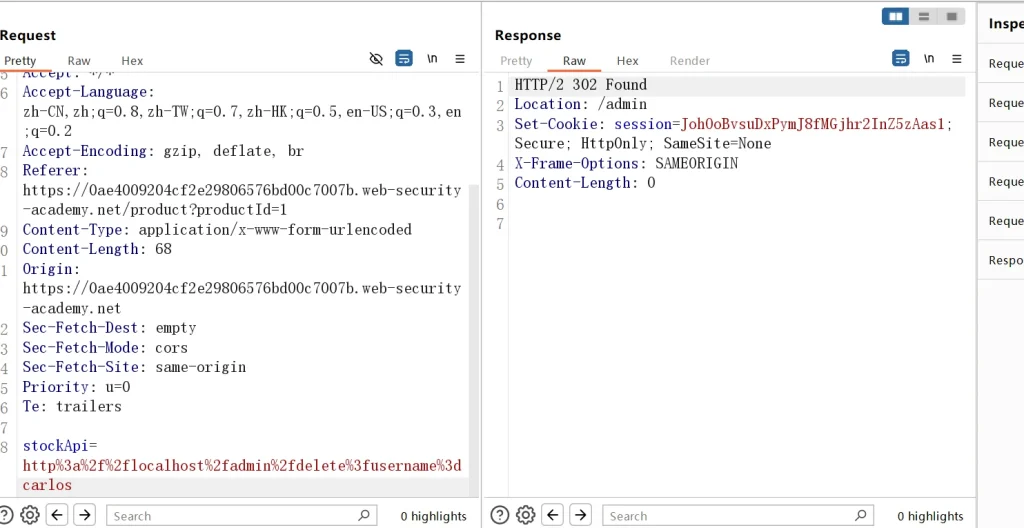Viewport: 1024px width, 528px height.
Task: Hide non-printable characters in Request panel
Action: pyautogui.click(x=376, y=59)
